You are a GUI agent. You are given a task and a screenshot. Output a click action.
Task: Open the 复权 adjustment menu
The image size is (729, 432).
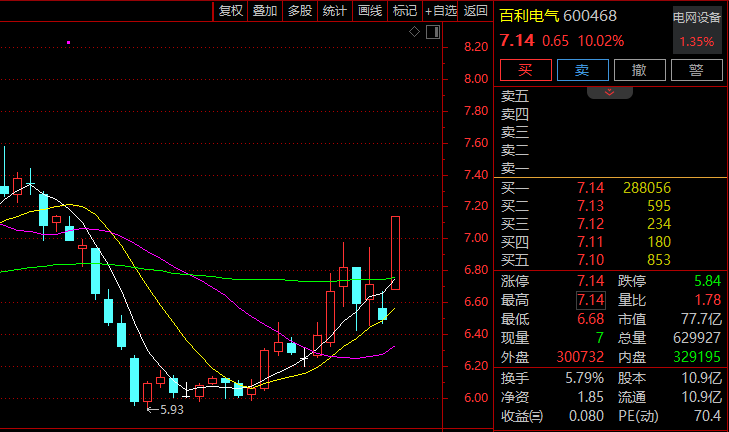click(231, 11)
